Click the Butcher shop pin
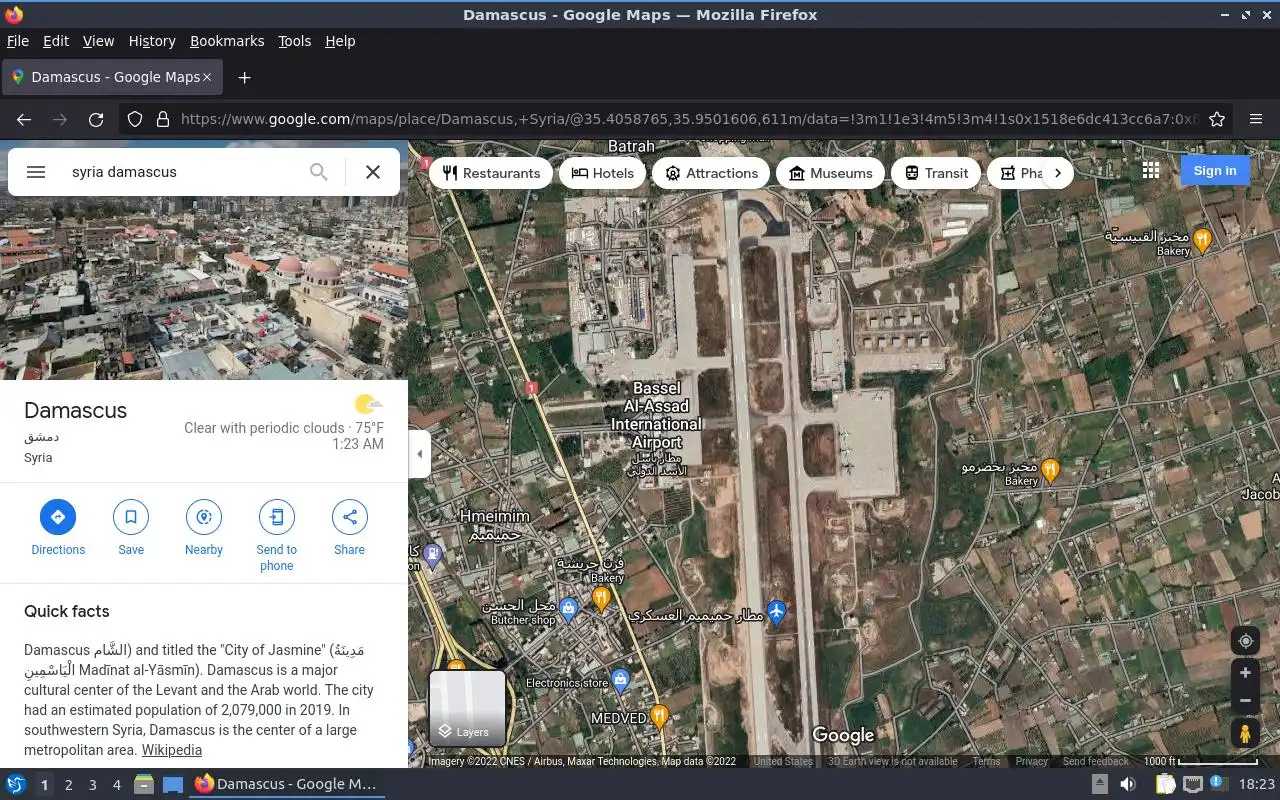 tap(568, 607)
